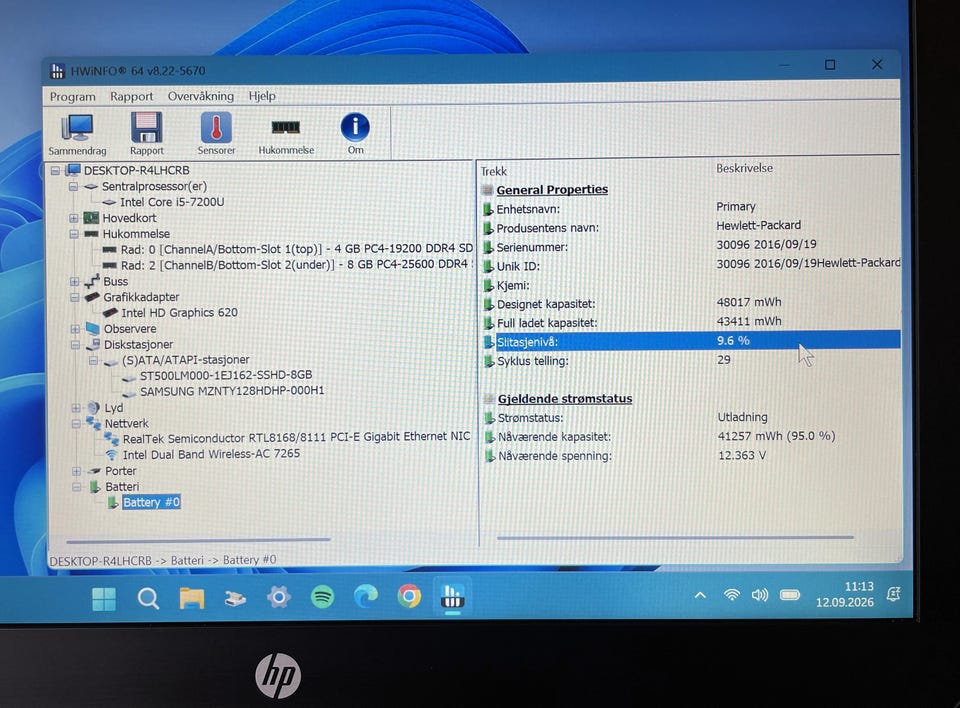Click the Batteri battery icon in tree
The width and height of the screenshot is (960, 708).
94,487
